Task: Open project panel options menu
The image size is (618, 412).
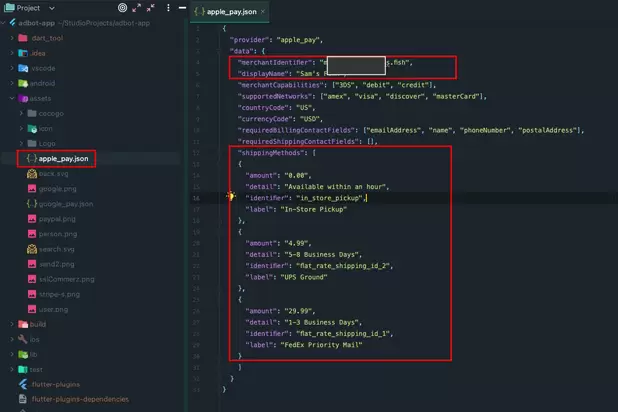Action: tap(168, 8)
